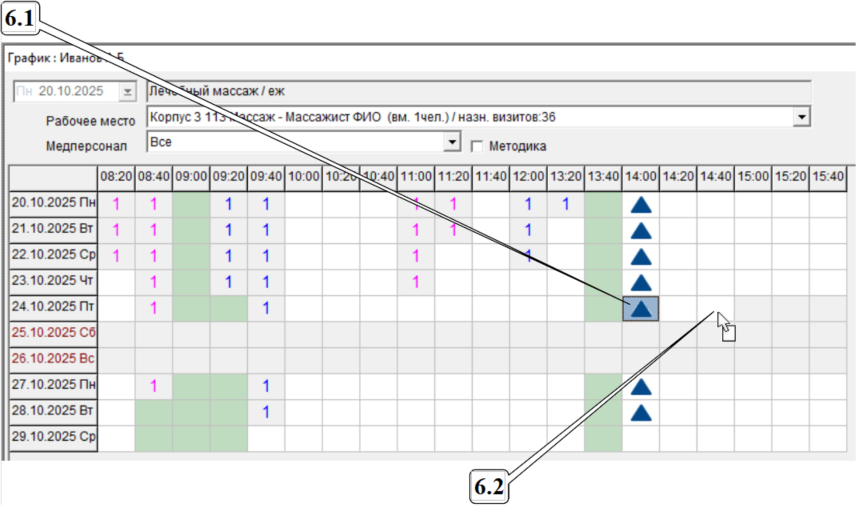
Task: Click the 08:20 column header
Action: 116,176
